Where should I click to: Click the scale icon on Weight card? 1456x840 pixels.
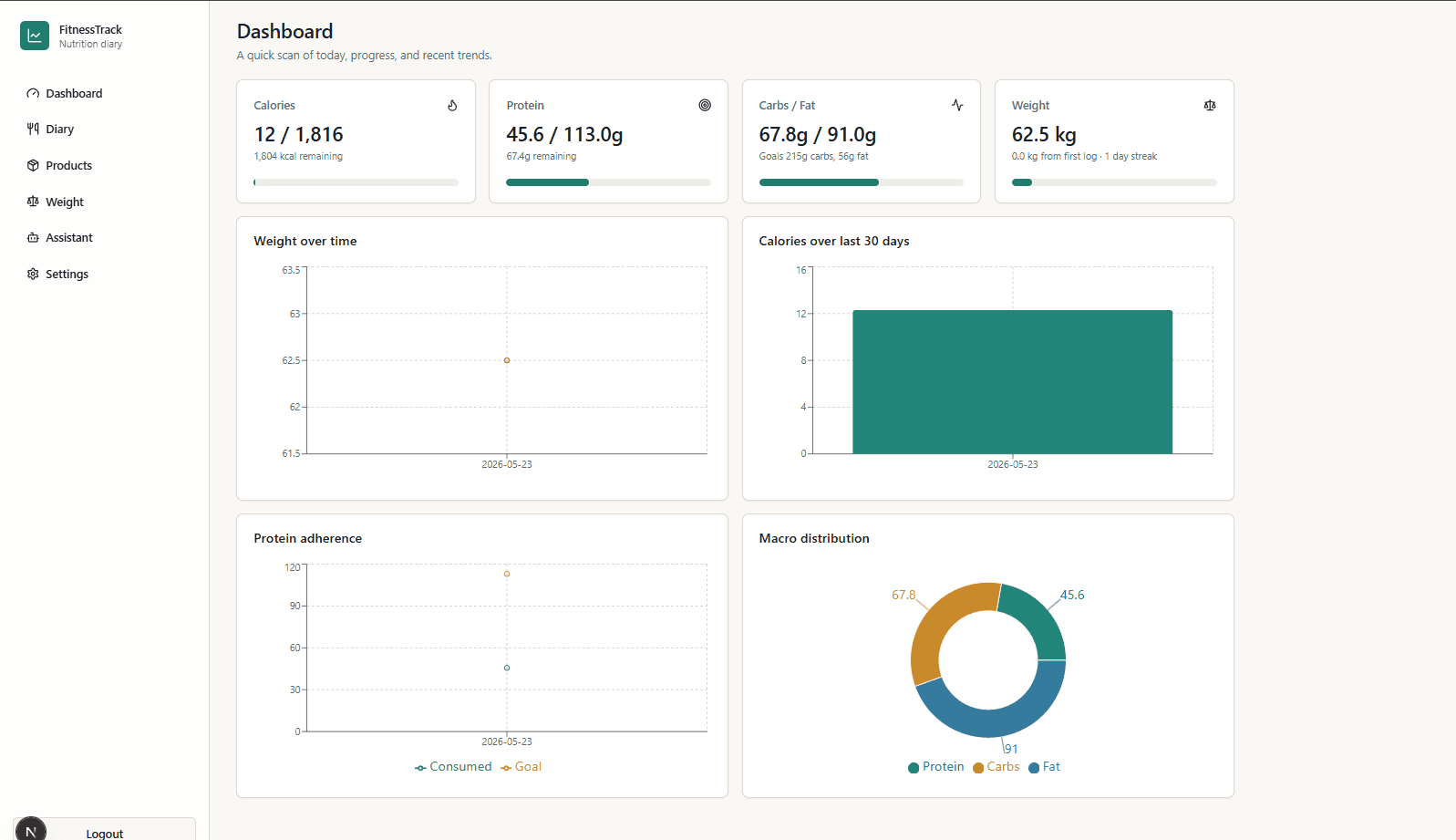[1210, 105]
